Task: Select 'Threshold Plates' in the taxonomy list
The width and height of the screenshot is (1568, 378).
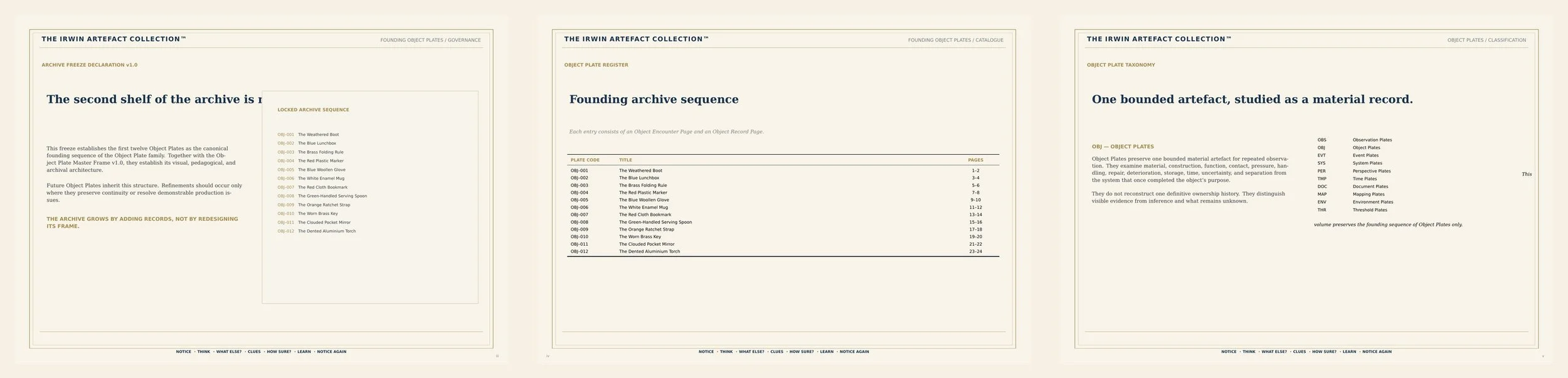Action: tap(1370, 210)
